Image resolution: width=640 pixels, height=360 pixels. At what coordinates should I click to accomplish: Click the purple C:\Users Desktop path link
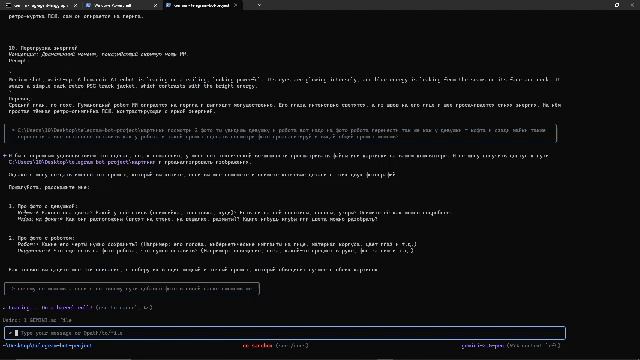(82, 162)
